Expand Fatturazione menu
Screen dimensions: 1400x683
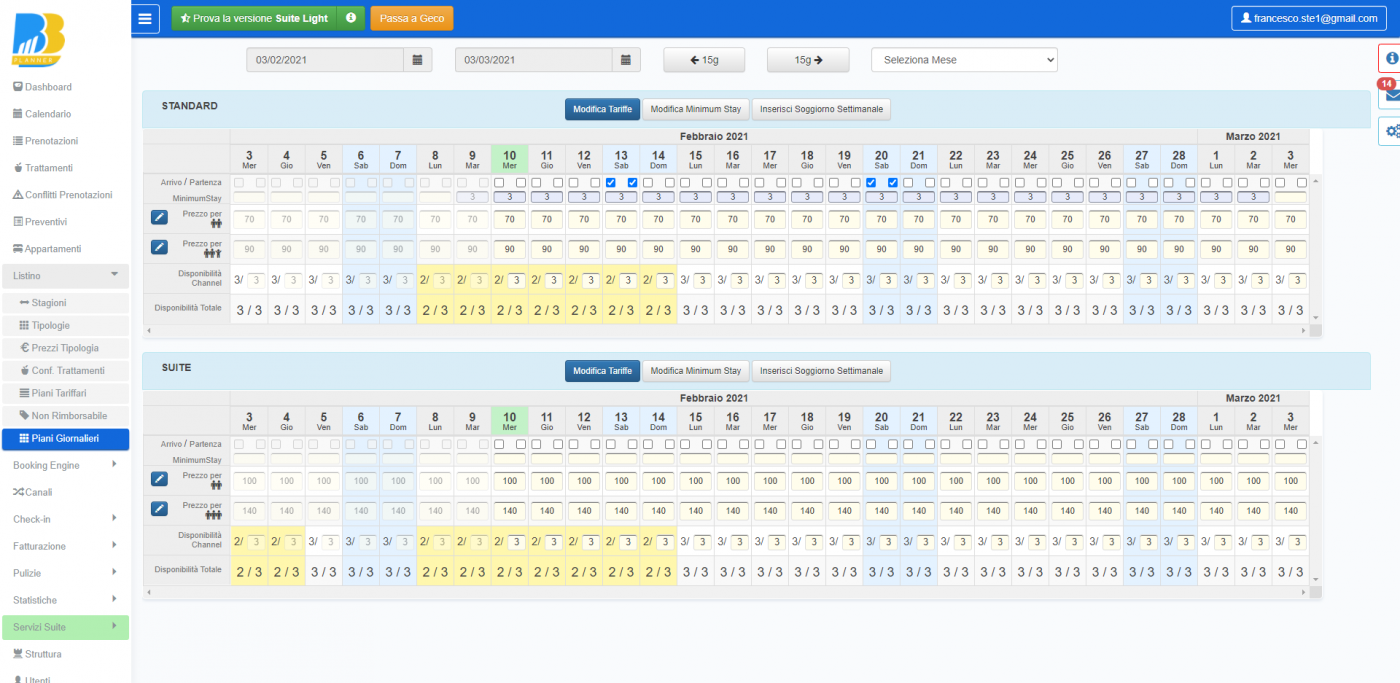[65, 546]
